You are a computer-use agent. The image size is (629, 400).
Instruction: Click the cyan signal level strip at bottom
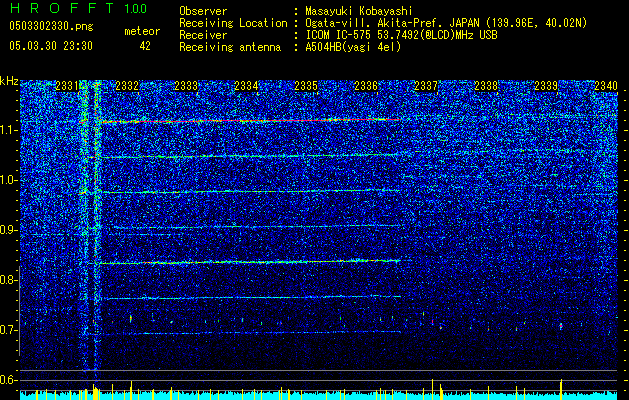pos(319,395)
